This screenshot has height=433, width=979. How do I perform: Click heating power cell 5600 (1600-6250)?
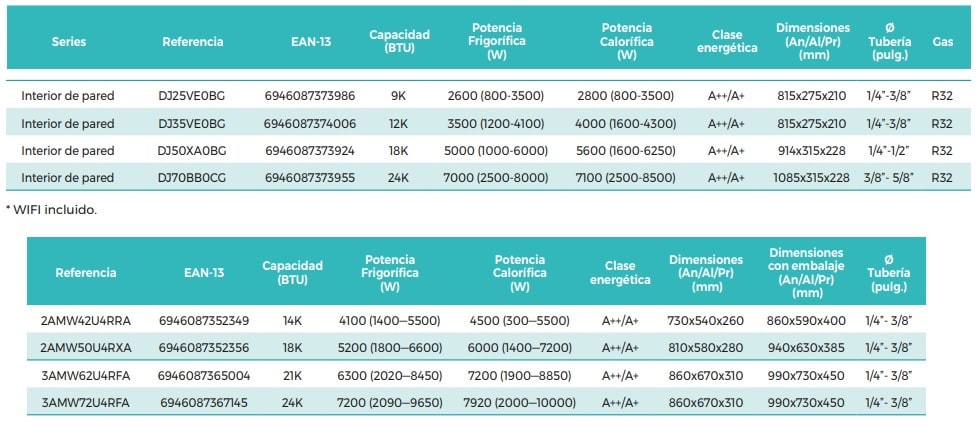(626, 150)
